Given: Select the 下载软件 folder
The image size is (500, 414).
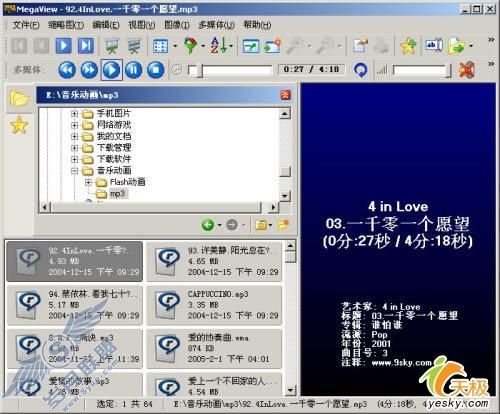Looking at the screenshot, I should (x=114, y=159).
